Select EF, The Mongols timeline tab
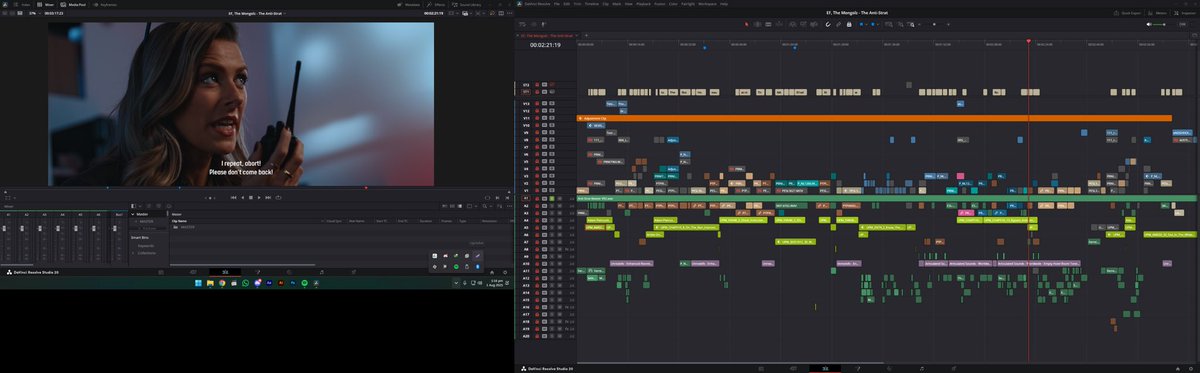 pyautogui.click(x=548, y=35)
